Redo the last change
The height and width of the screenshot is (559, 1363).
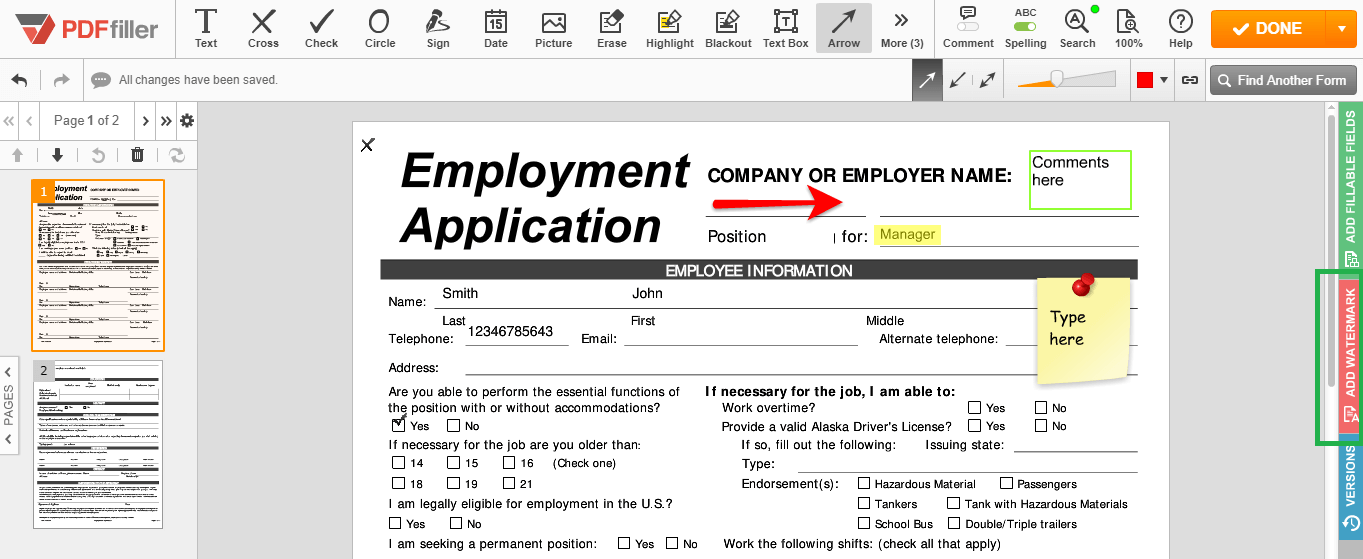tap(62, 80)
